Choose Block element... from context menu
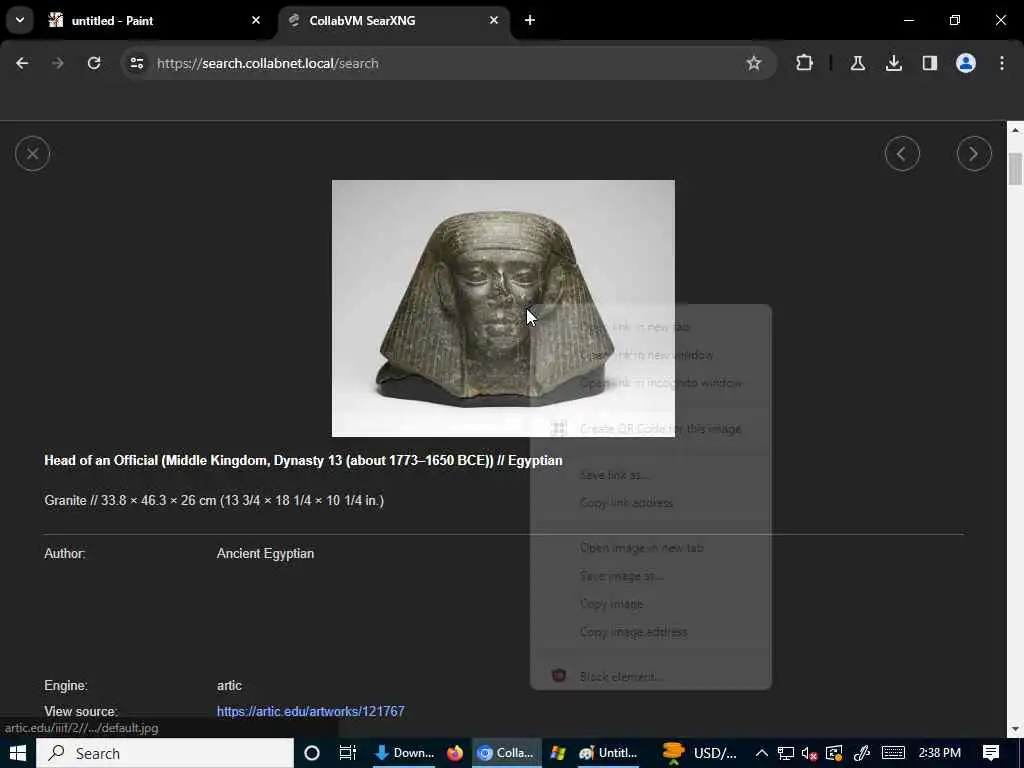Screen dimensions: 1024x768 (x=650, y=677)
